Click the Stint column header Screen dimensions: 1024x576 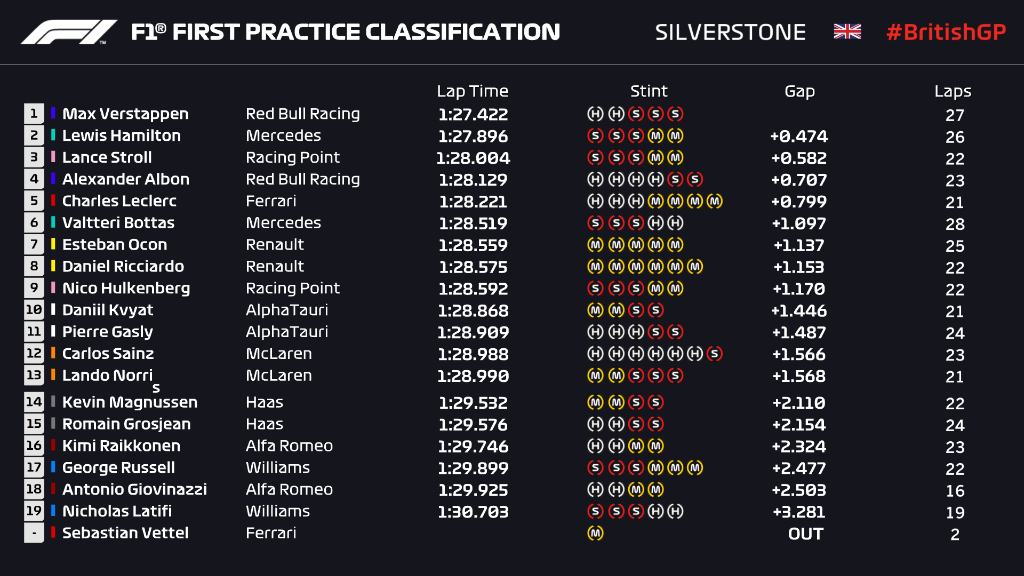point(649,91)
